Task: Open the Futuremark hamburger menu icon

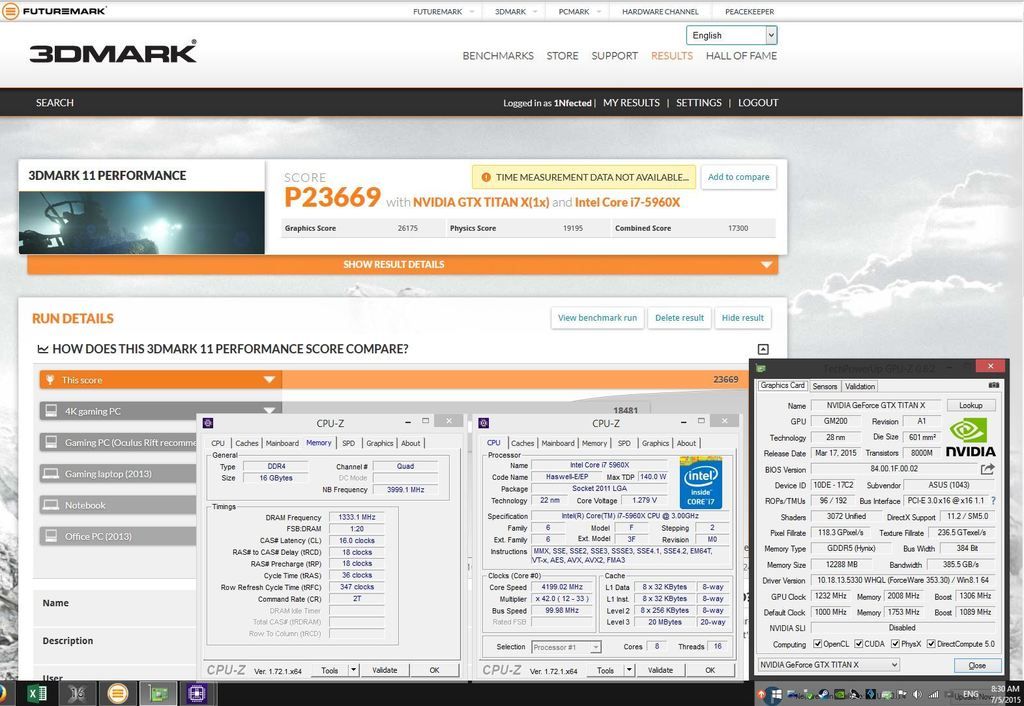Action: tap(10, 11)
